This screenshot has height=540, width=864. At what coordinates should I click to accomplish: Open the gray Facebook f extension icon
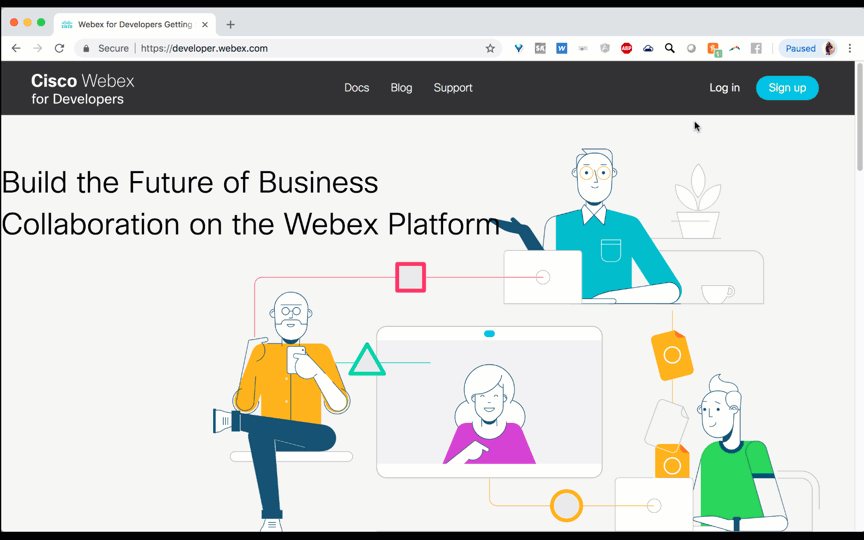tap(756, 48)
